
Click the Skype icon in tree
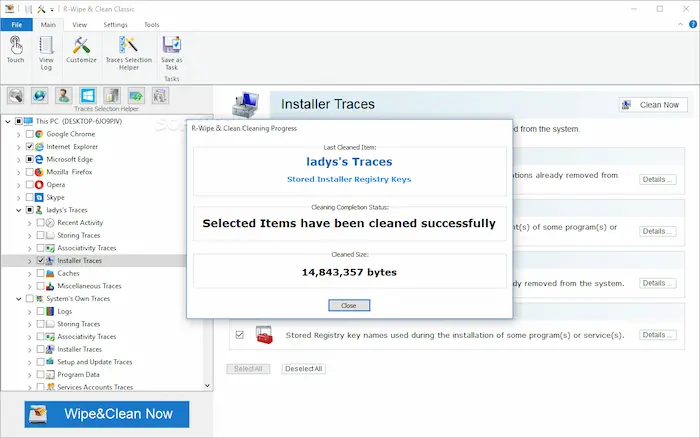(39, 197)
